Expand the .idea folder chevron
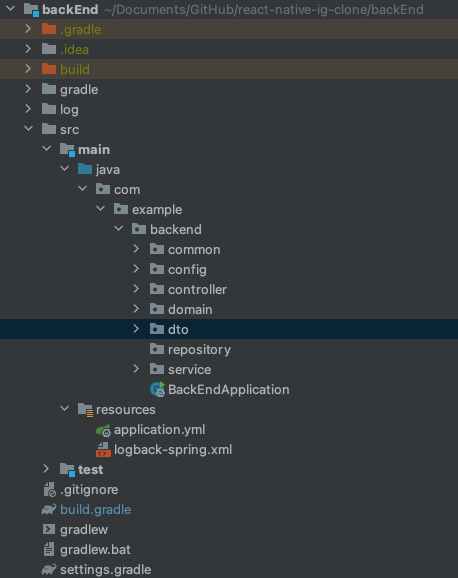This screenshot has width=458, height=578. [x=28, y=48]
